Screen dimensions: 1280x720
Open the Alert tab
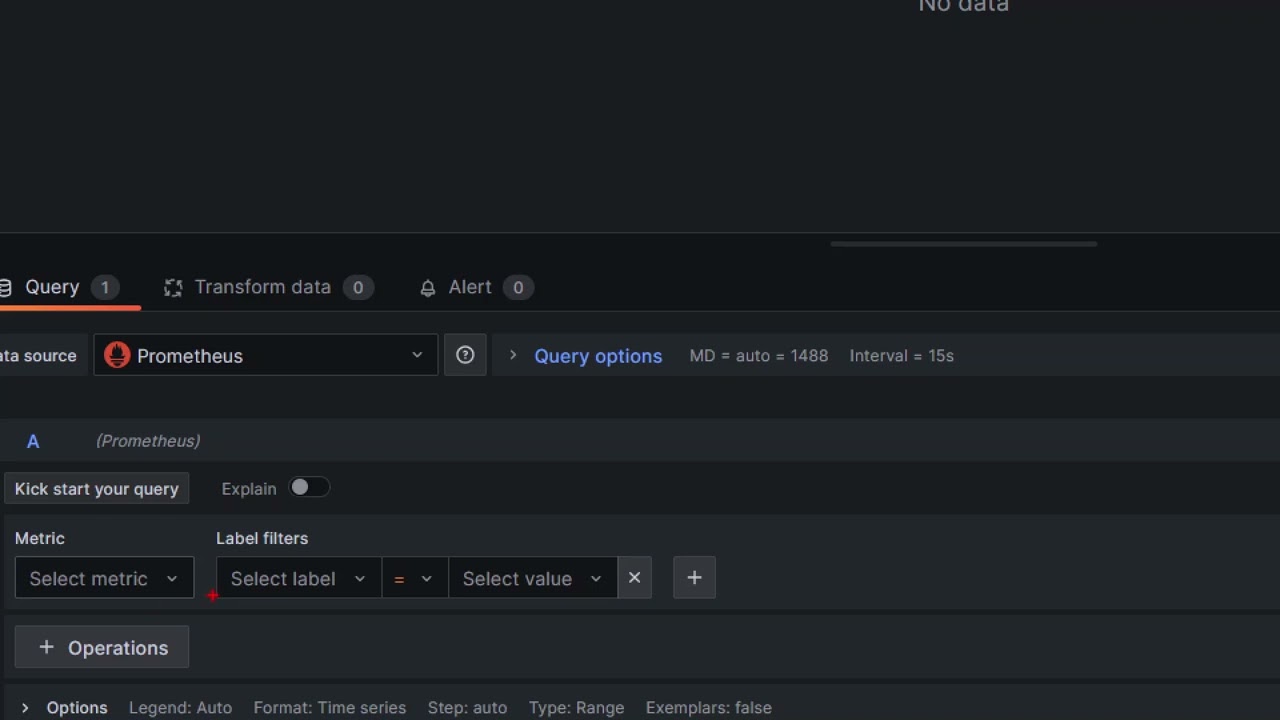[476, 287]
